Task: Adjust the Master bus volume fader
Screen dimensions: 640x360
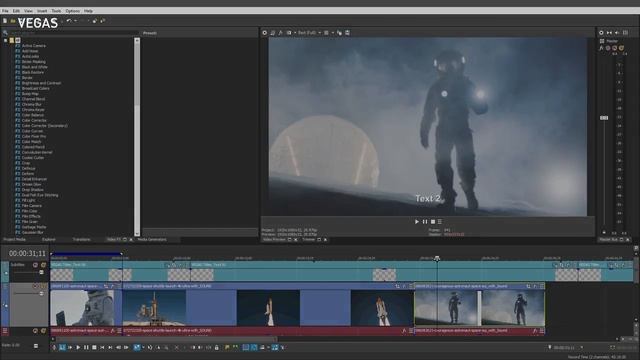Action: click(604, 118)
